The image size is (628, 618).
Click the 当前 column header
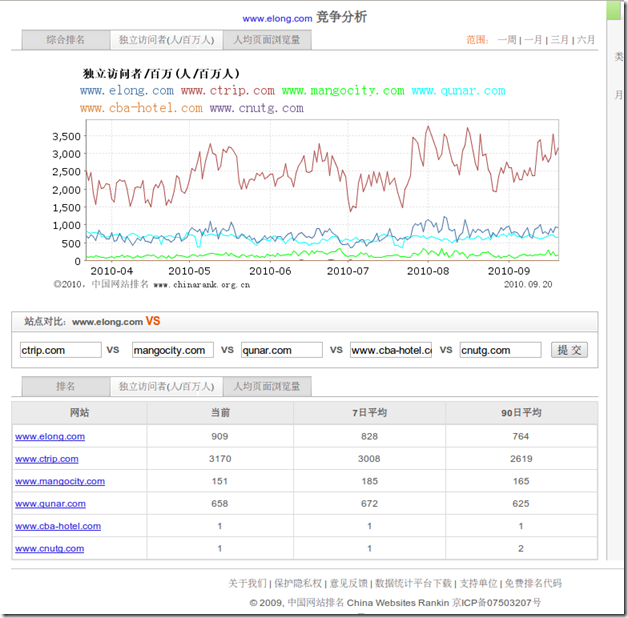tap(220, 413)
